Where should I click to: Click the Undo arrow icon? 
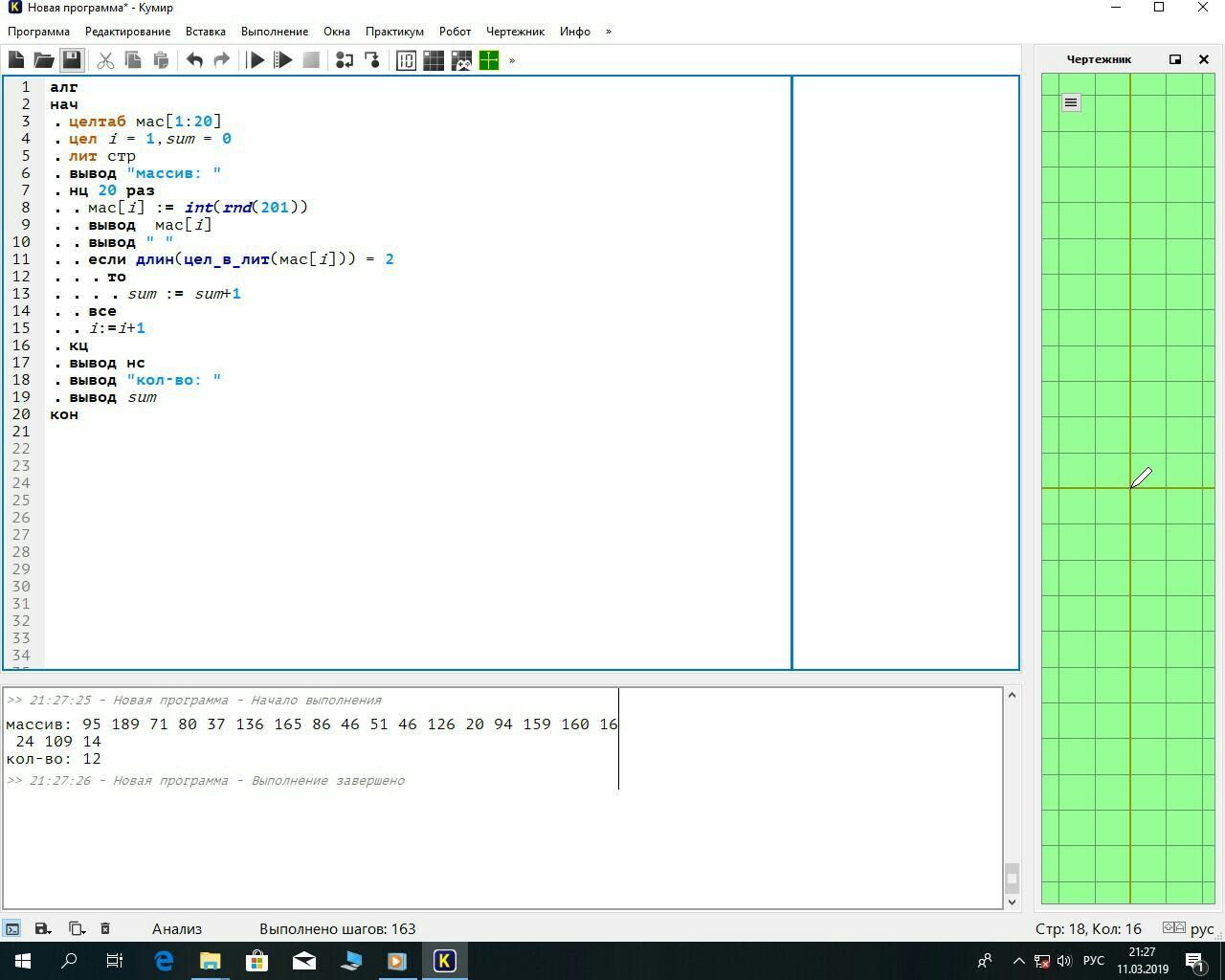point(194,60)
